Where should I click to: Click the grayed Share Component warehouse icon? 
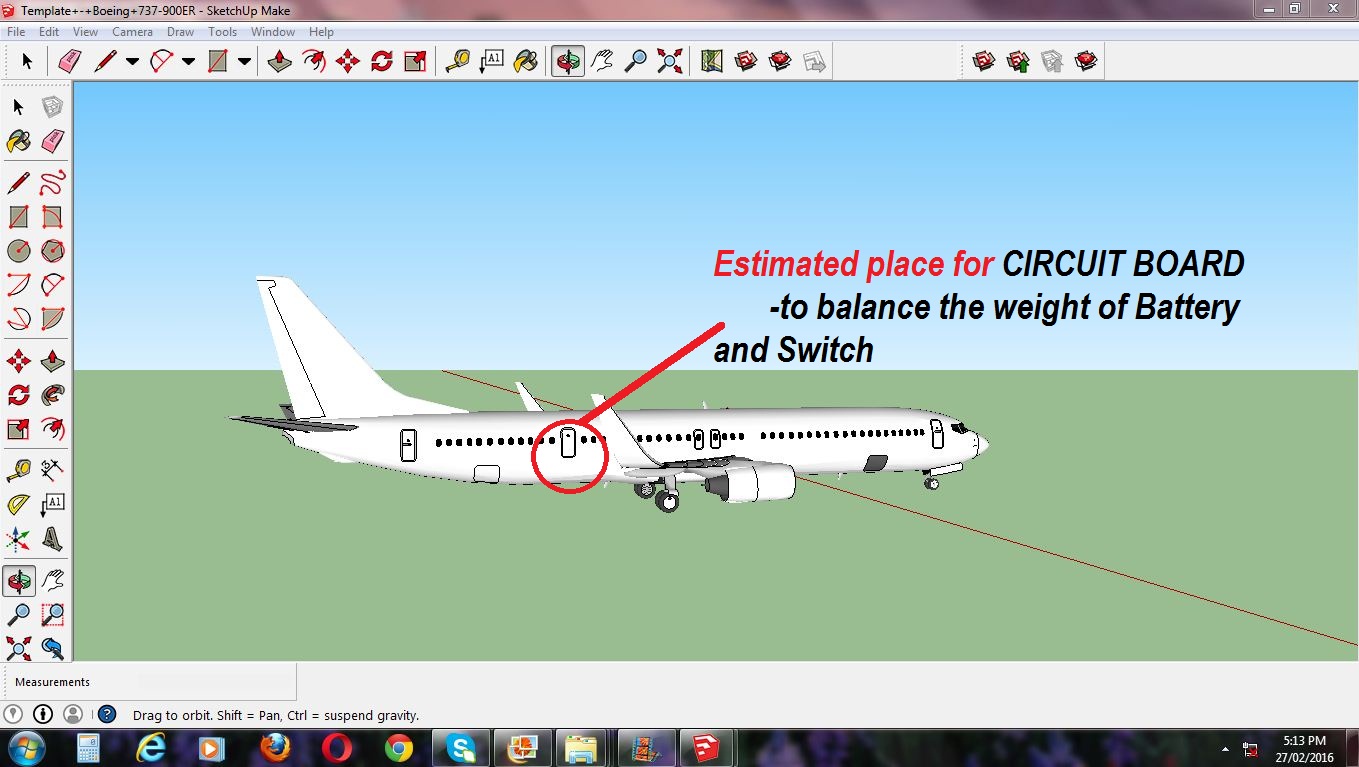tap(1052, 62)
